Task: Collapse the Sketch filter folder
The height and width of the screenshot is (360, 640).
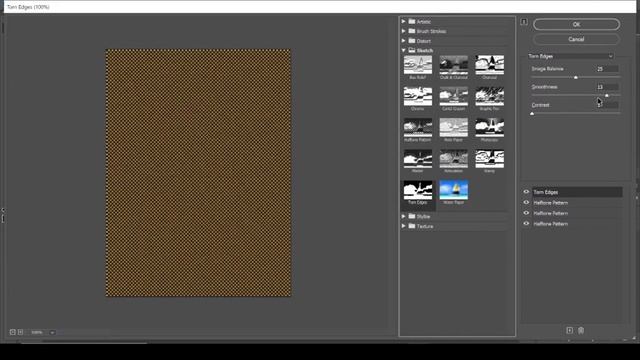Action: point(403,50)
